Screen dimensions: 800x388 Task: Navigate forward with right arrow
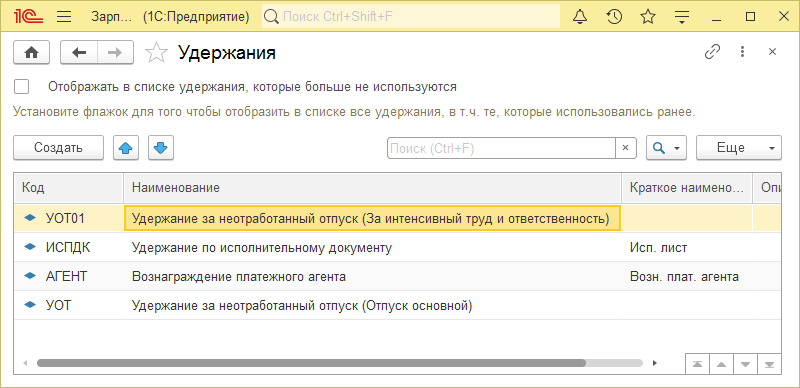click(115, 52)
